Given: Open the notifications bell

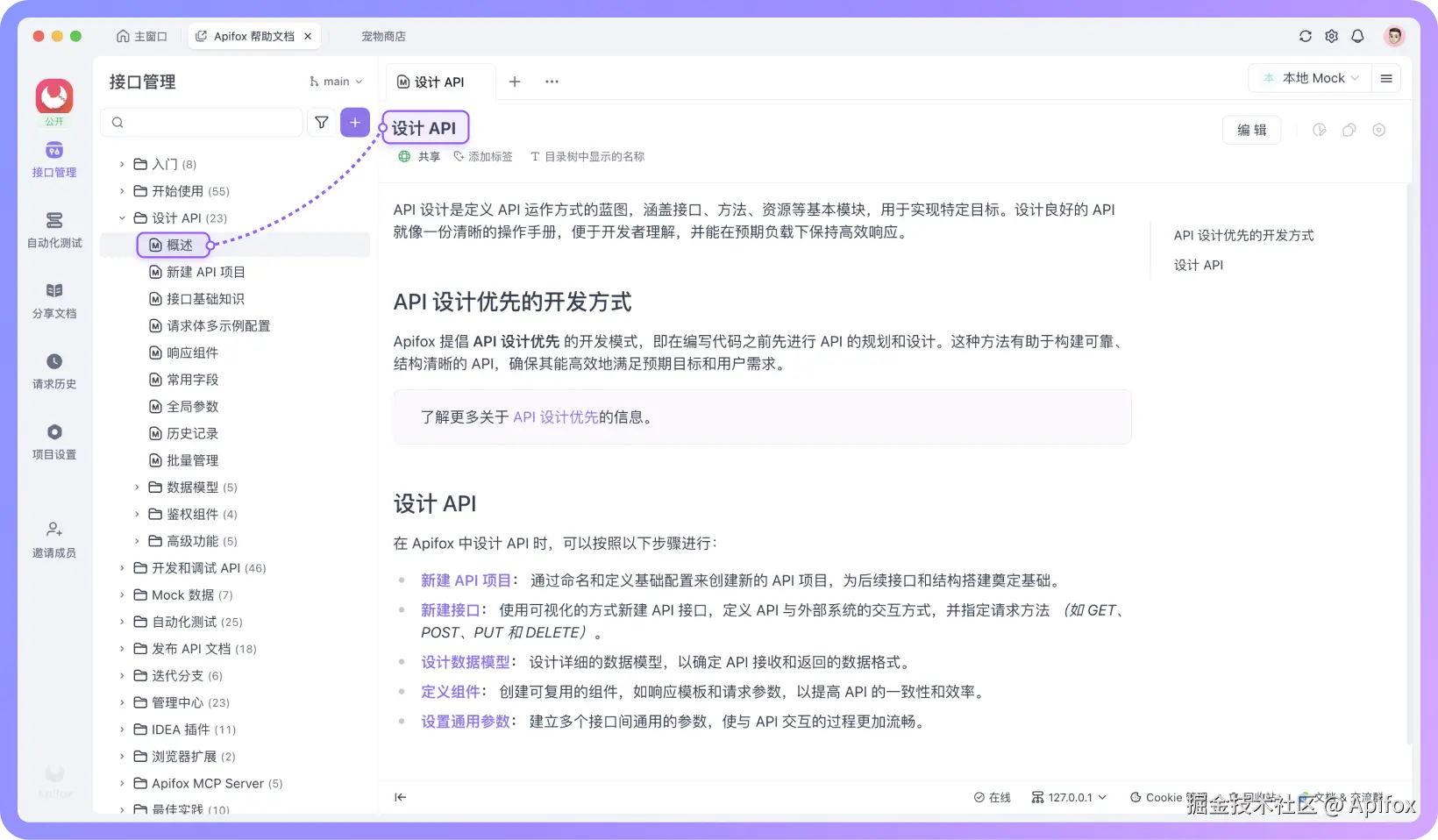Looking at the screenshot, I should [x=1357, y=36].
